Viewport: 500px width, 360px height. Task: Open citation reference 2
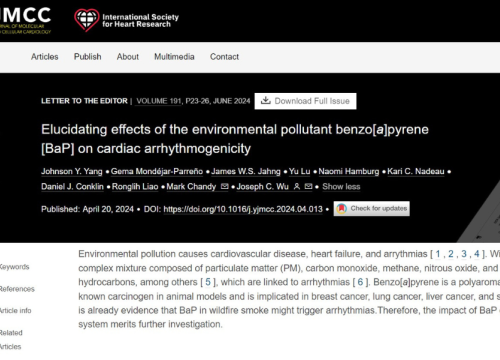click(451, 254)
